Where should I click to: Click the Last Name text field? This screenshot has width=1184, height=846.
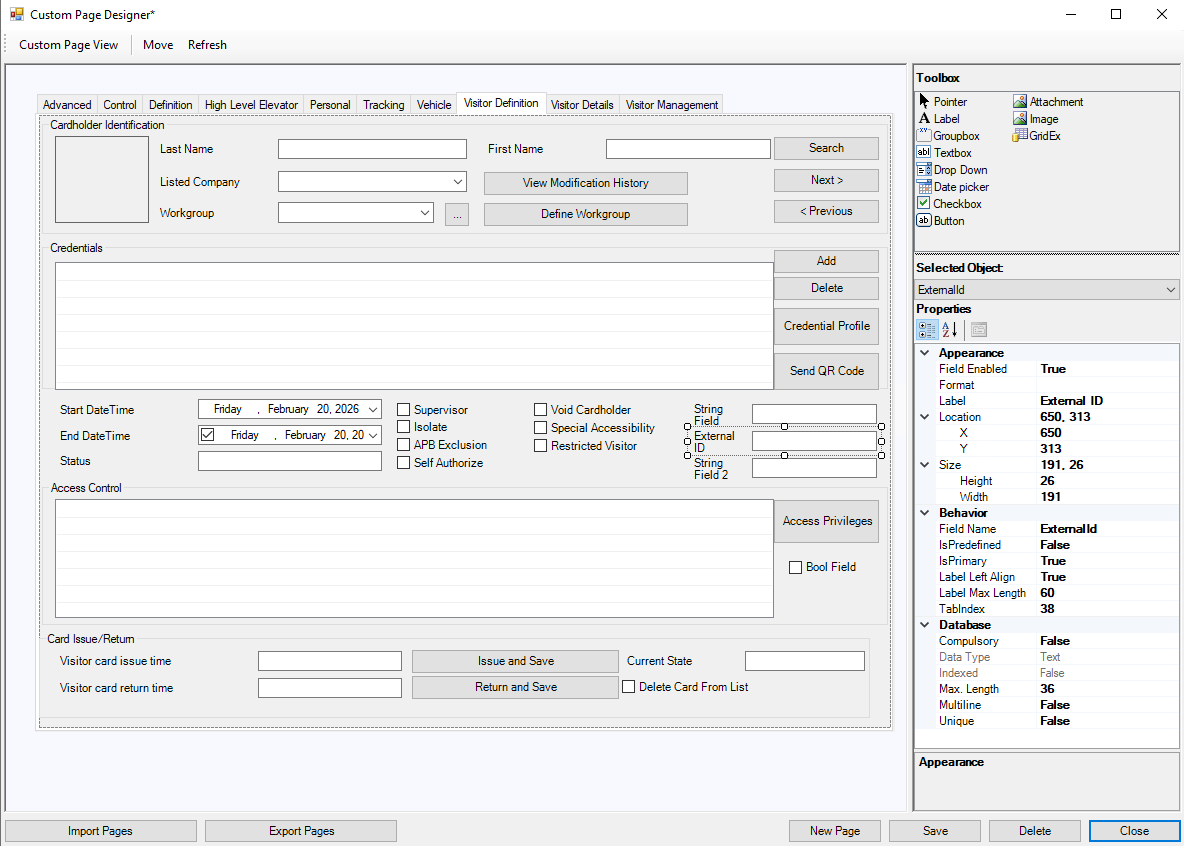(372, 149)
